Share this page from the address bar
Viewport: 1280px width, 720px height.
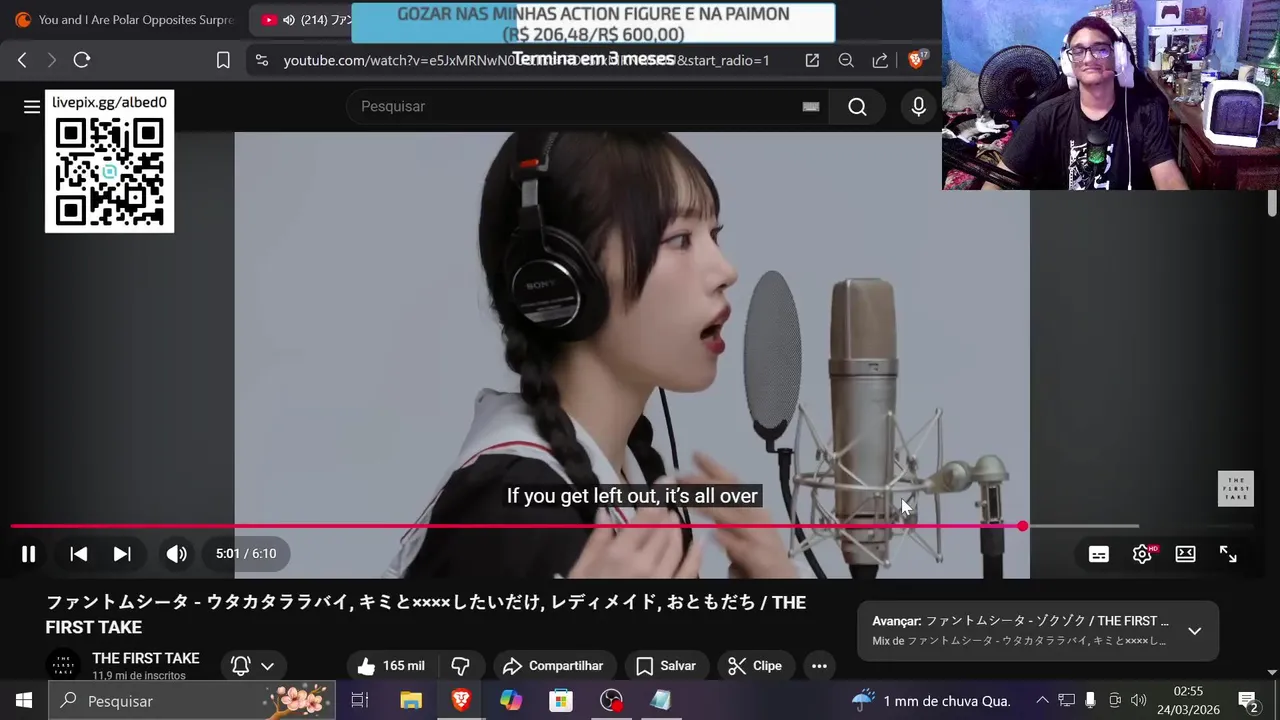pos(880,60)
